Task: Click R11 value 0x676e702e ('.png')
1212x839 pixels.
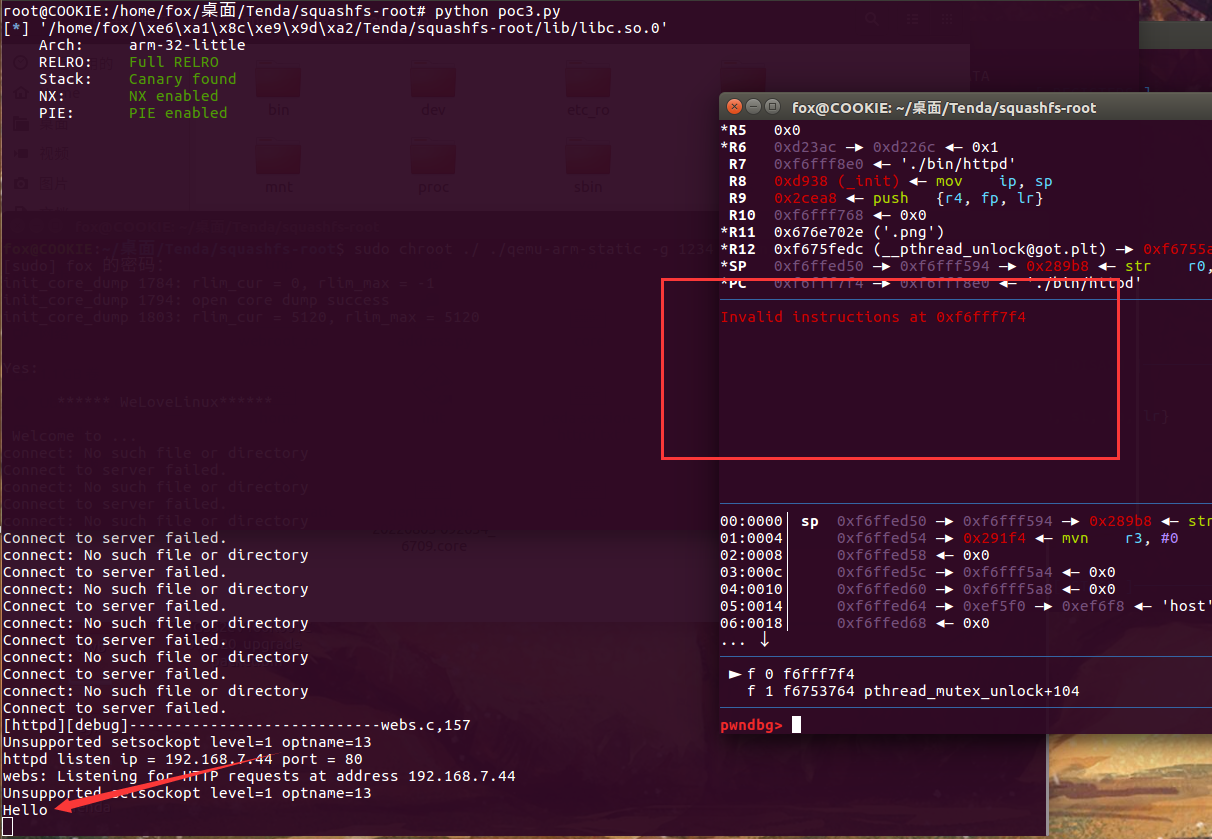Action: pyautogui.click(x=860, y=232)
